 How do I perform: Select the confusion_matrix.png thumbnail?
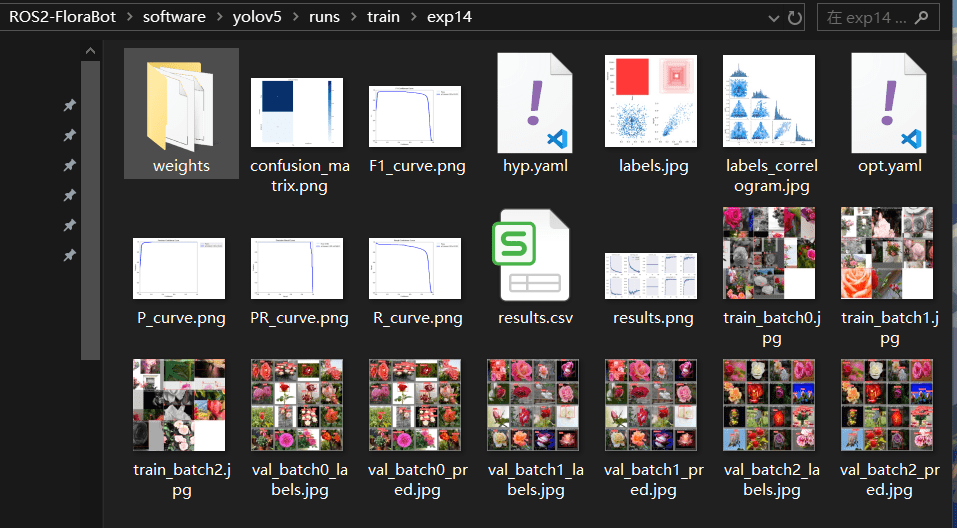pyautogui.click(x=297, y=115)
